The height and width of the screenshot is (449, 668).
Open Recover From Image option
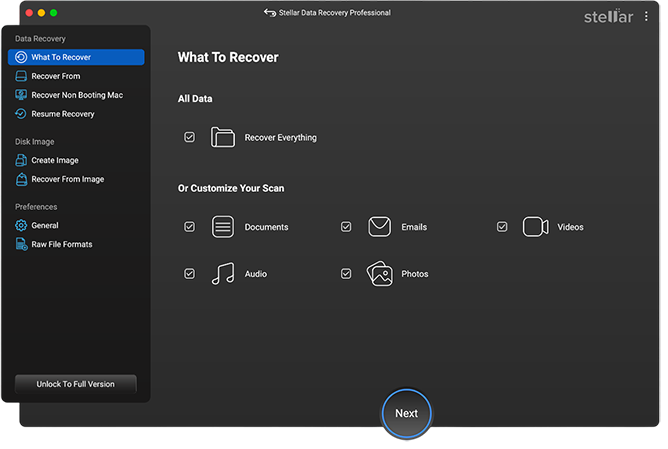click(x=76, y=179)
